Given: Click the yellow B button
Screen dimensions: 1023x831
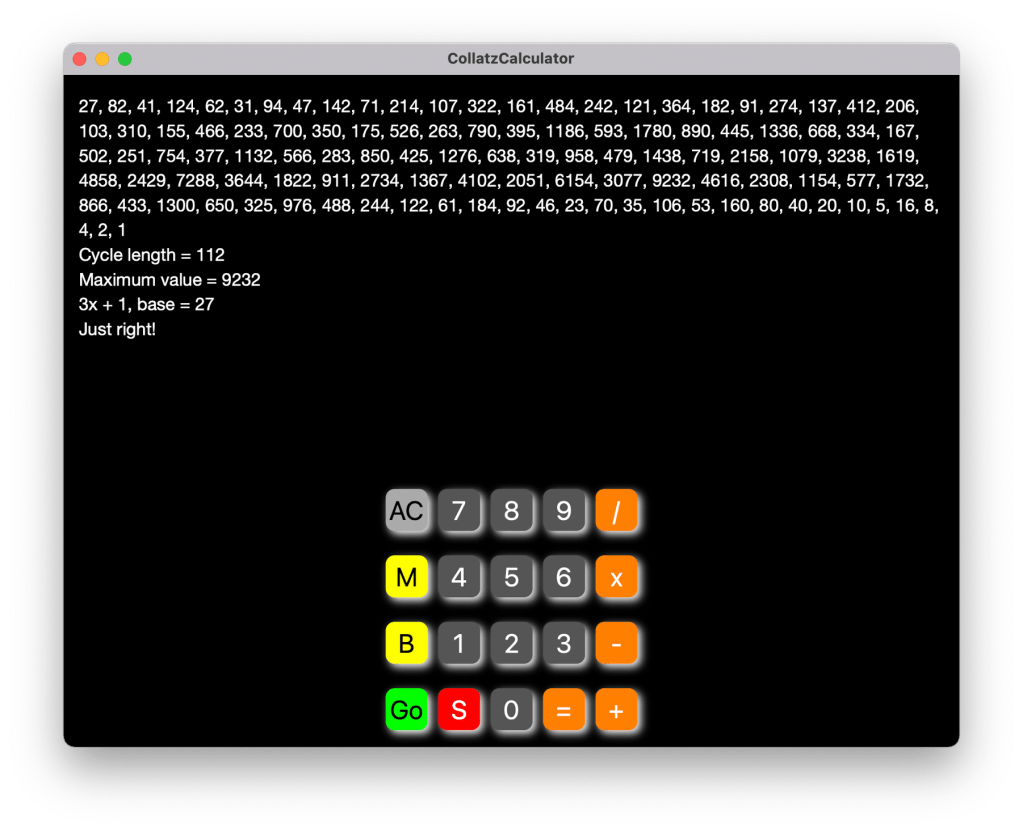Looking at the screenshot, I should click(407, 644).
